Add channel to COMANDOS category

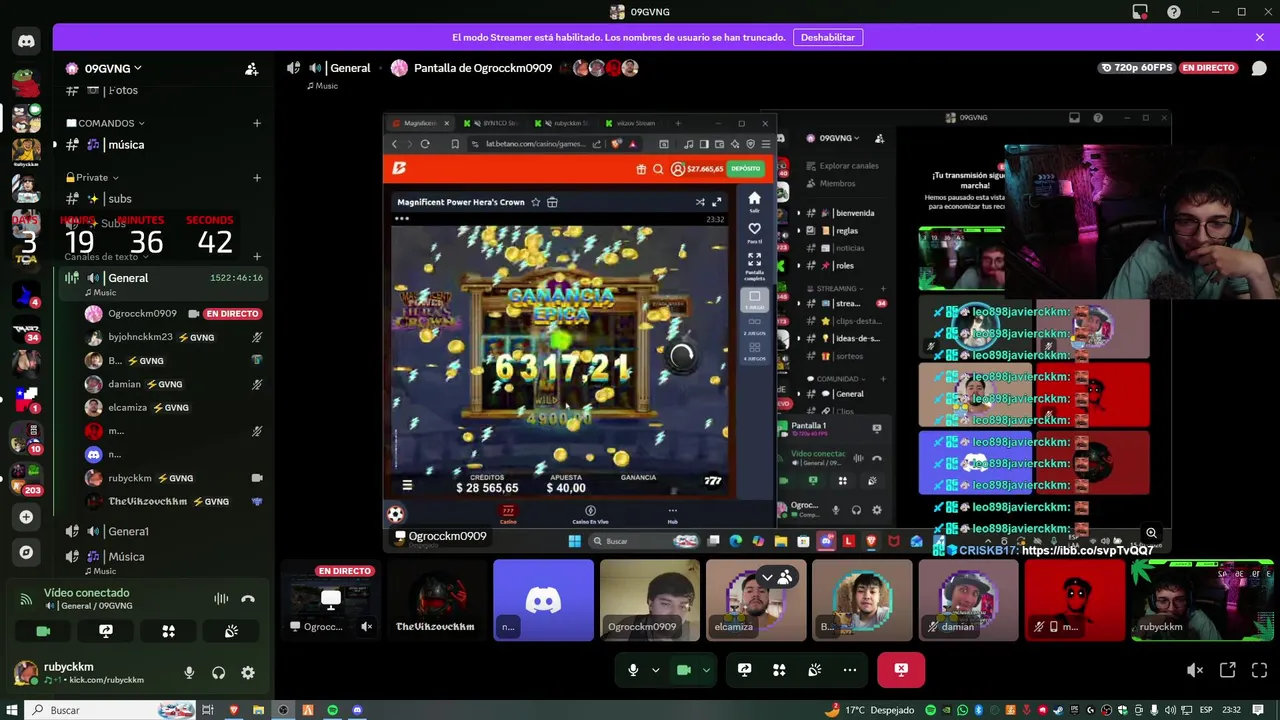coord(257,123)
